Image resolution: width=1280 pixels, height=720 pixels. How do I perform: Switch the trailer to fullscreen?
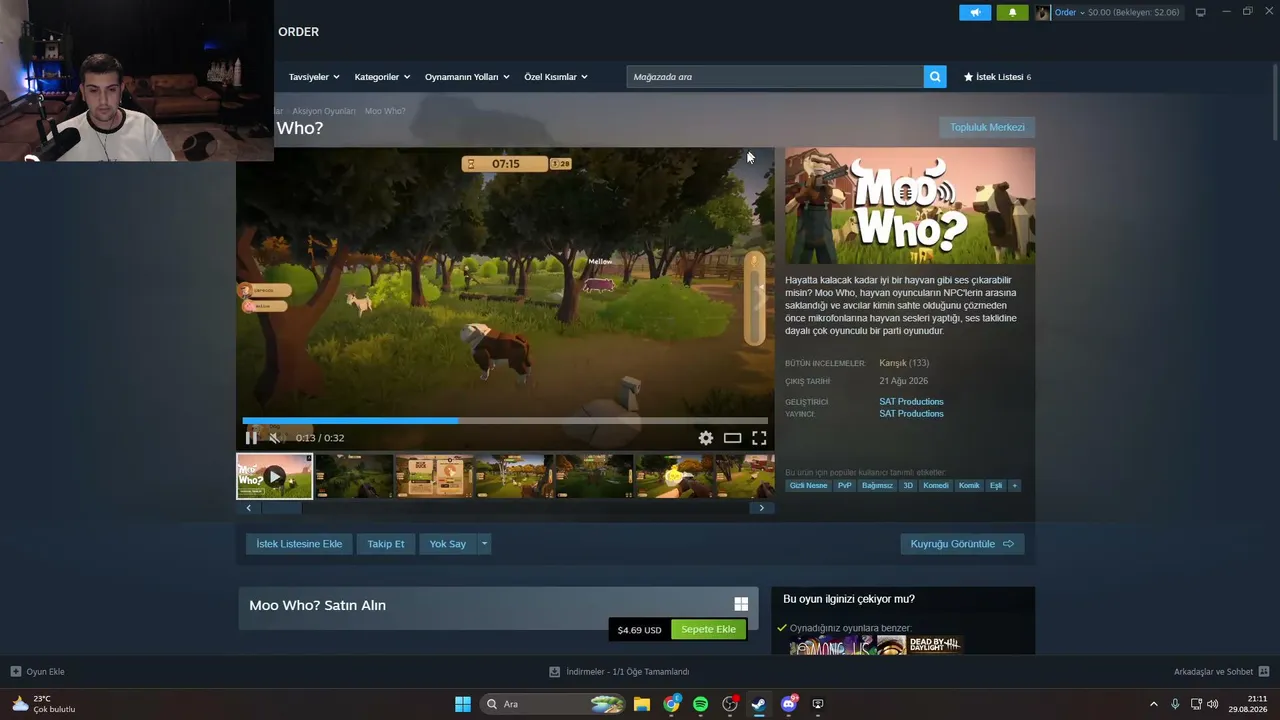point(759,438)
